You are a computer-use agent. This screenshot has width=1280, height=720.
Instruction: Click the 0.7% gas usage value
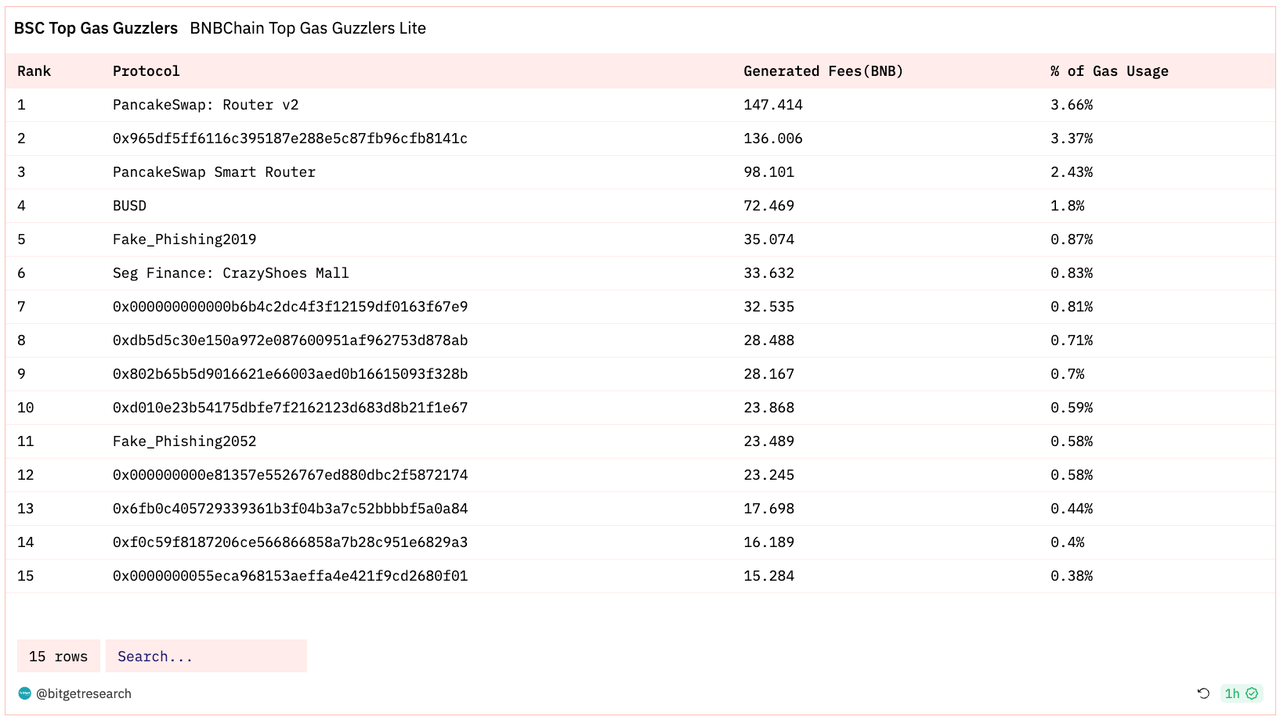1067,374
